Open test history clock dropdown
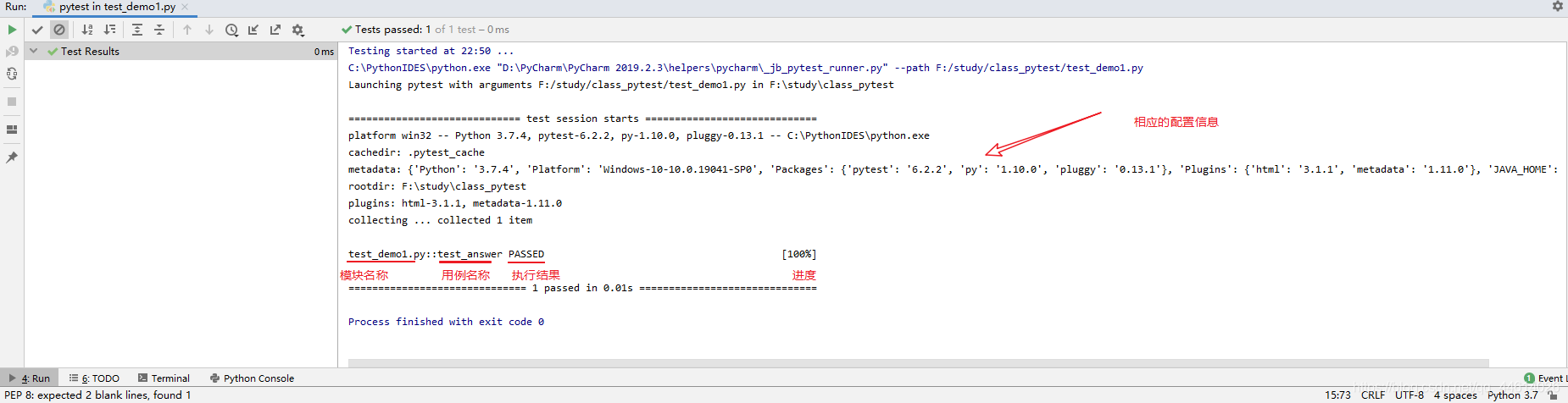Screen dimensions: 1568x403 click(231, 30)
